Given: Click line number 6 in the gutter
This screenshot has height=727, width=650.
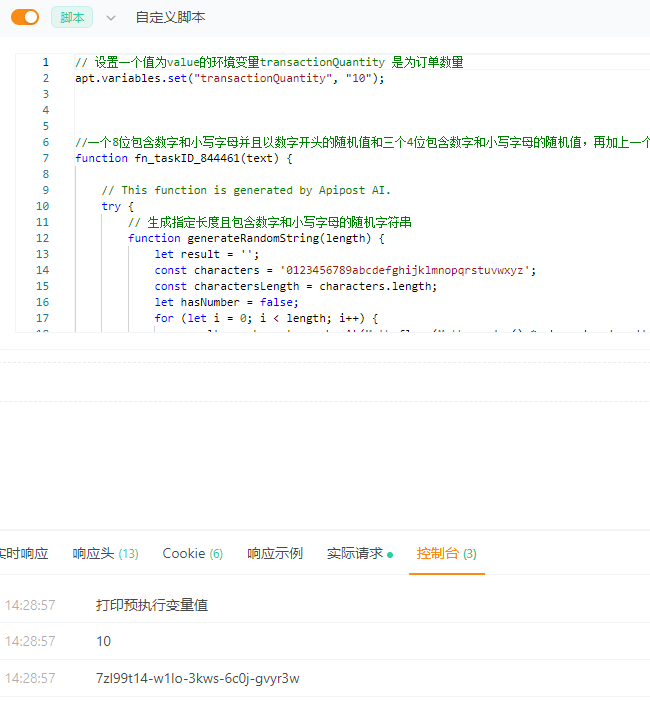Looking at the screenshot, I should 45,142.
